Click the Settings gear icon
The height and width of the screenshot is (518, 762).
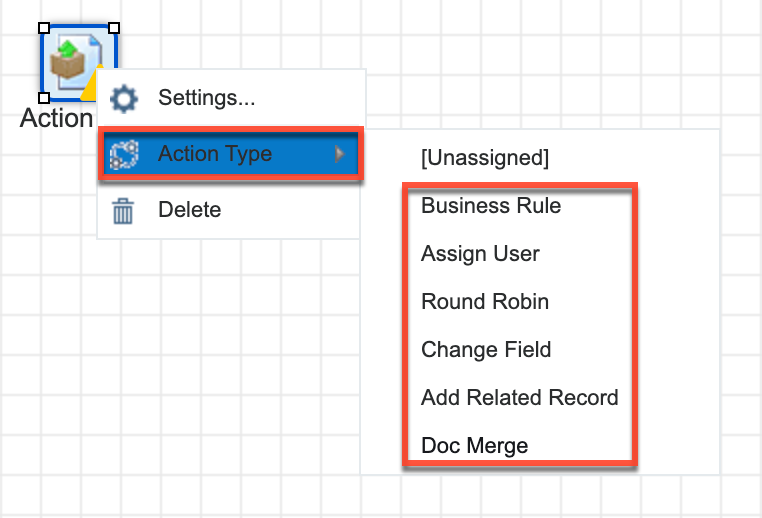click(x=124, y=98)
